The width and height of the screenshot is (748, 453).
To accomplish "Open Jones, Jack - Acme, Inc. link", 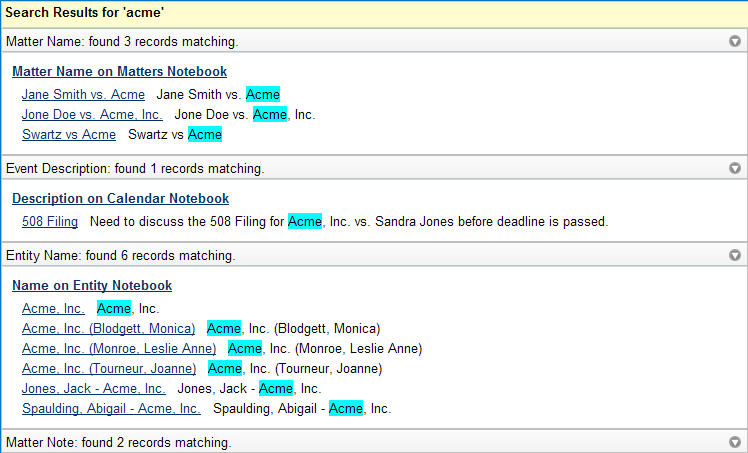I will click(94, 389).
